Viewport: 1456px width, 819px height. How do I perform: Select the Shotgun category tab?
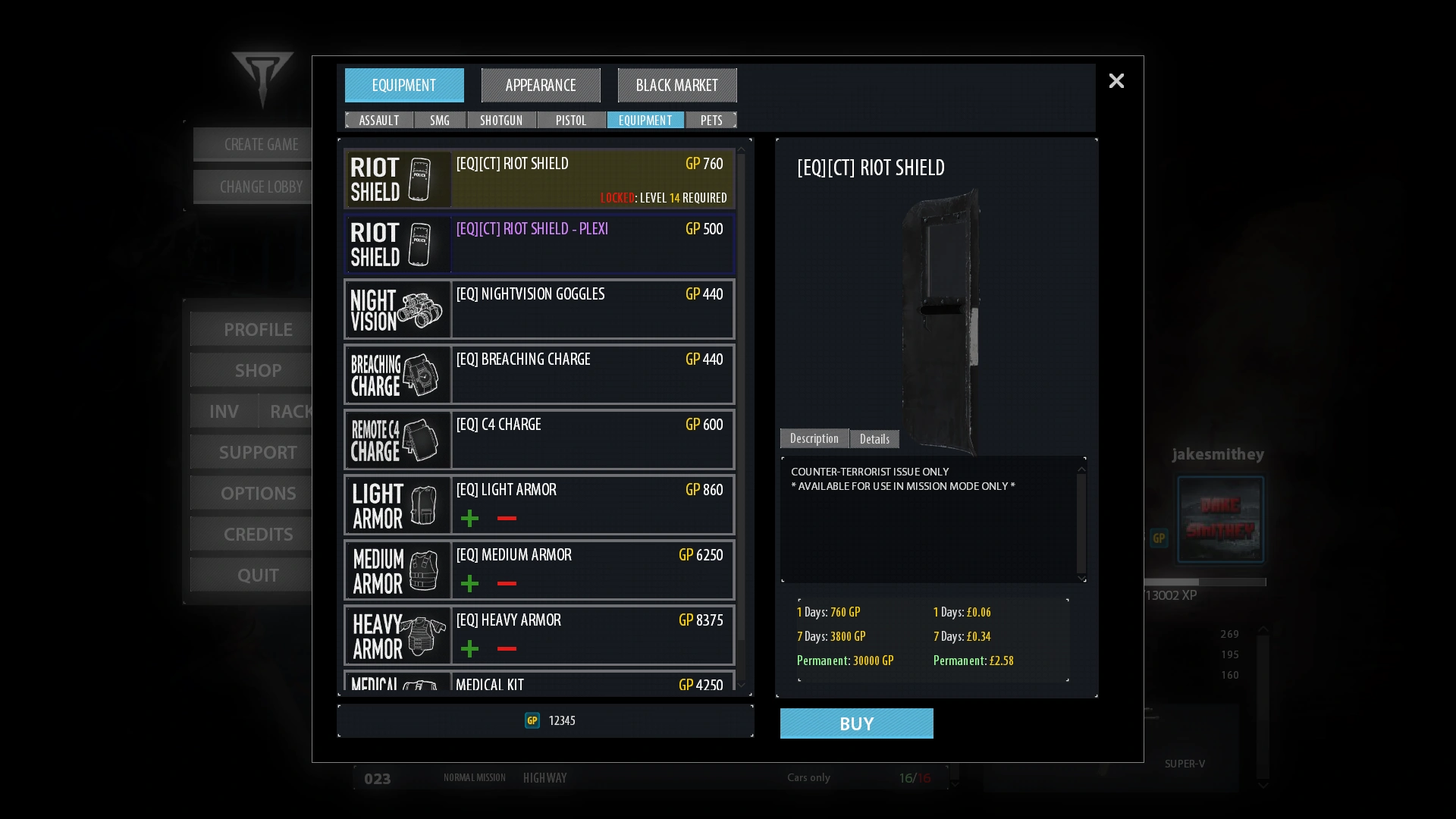[501, 120]
